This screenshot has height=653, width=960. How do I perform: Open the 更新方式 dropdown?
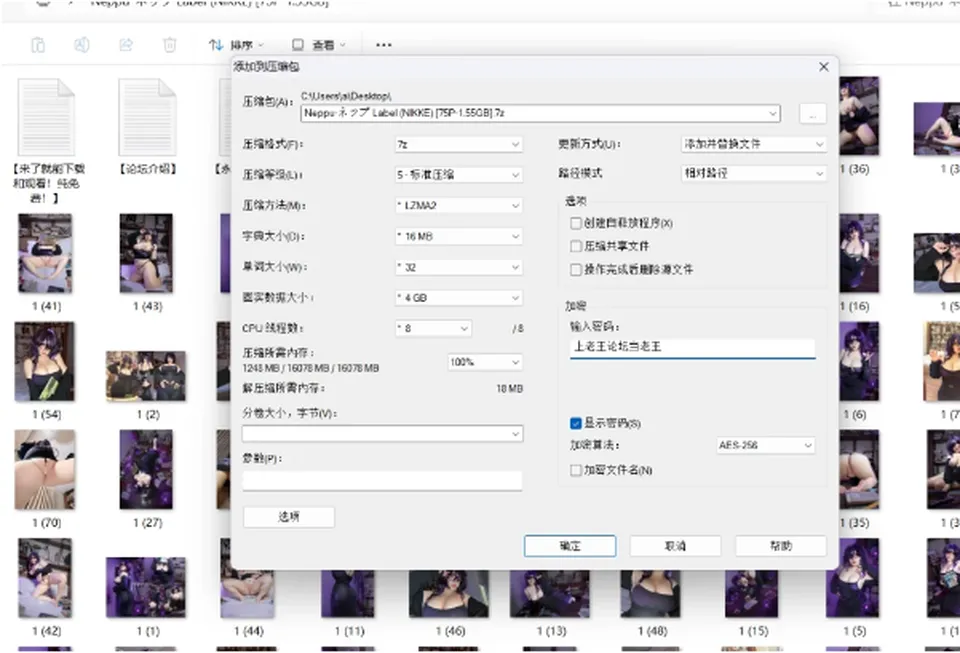click(x=754, y=144)
